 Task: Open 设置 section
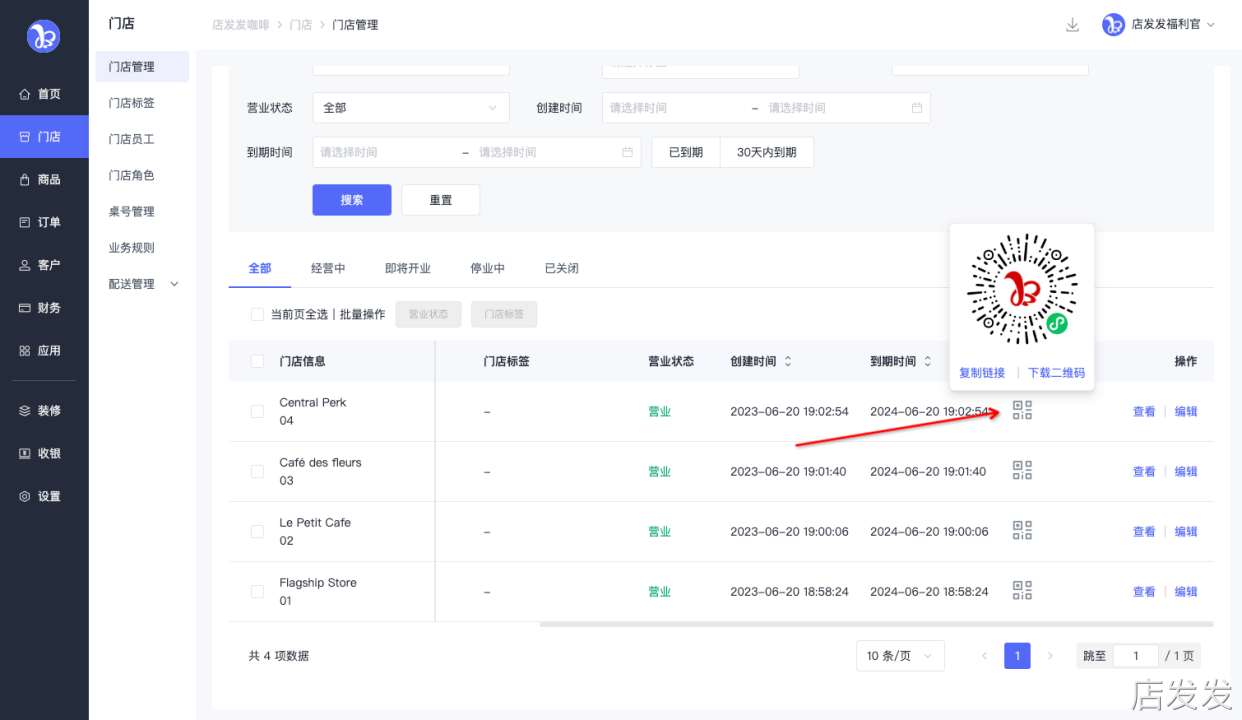pos(44,497)
